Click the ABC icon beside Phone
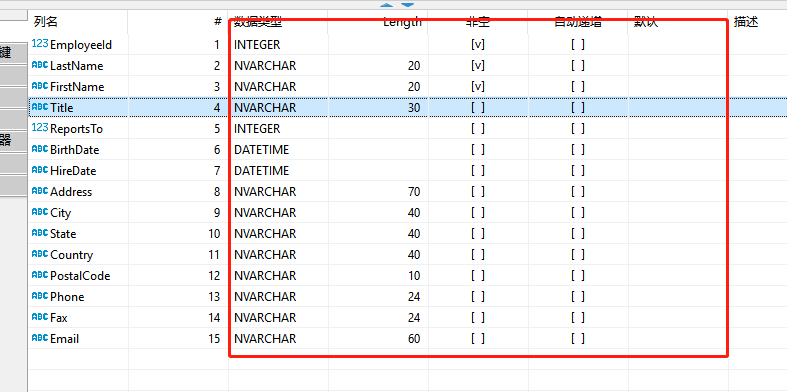787x392 pixels. point(40,296)
